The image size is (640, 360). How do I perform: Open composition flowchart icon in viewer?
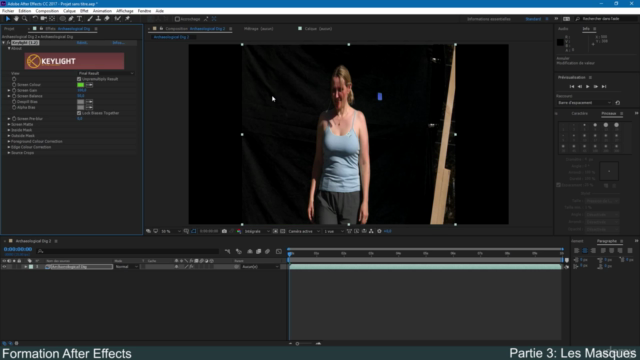[371, 231]
